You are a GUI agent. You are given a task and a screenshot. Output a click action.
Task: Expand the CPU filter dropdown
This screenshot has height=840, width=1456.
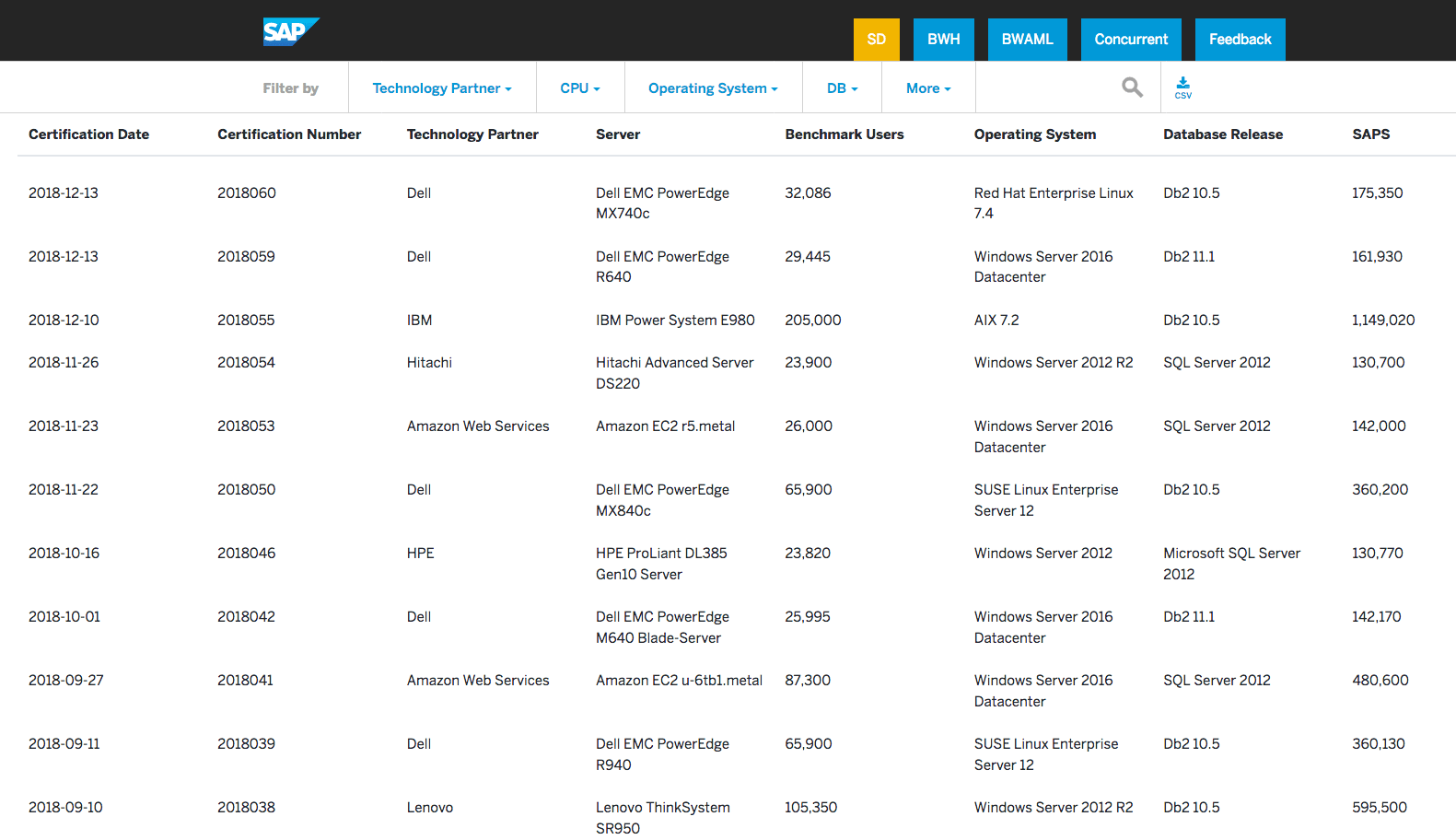pos(580,88)
